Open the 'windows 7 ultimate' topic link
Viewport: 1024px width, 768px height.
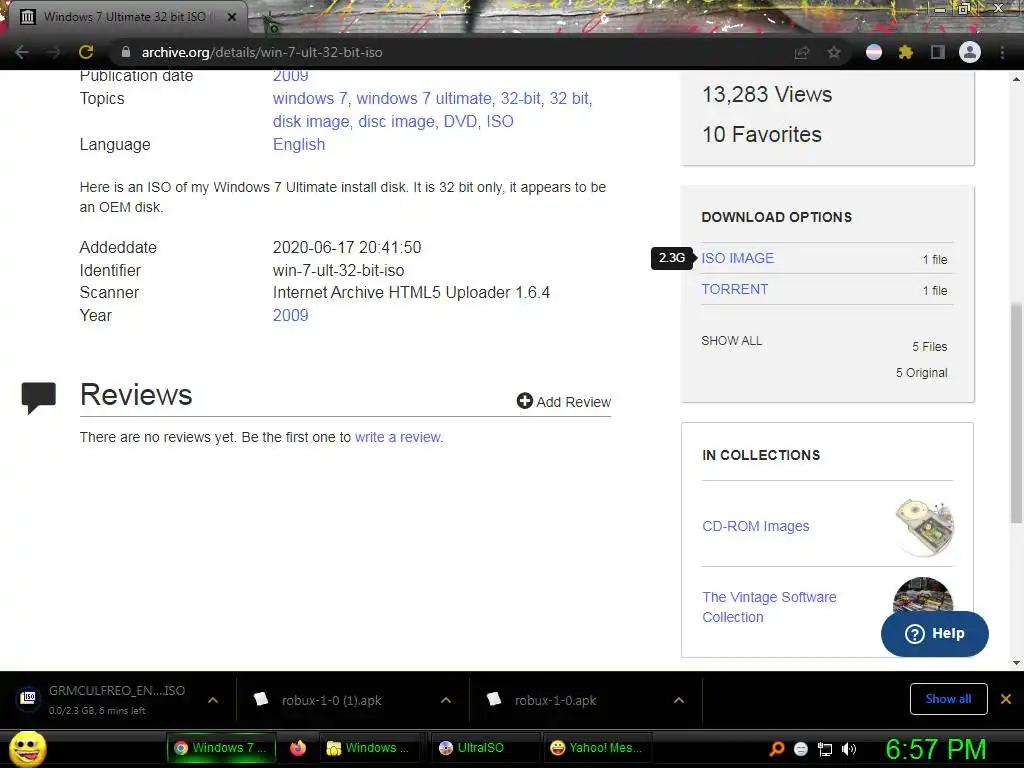pos(424,99)
